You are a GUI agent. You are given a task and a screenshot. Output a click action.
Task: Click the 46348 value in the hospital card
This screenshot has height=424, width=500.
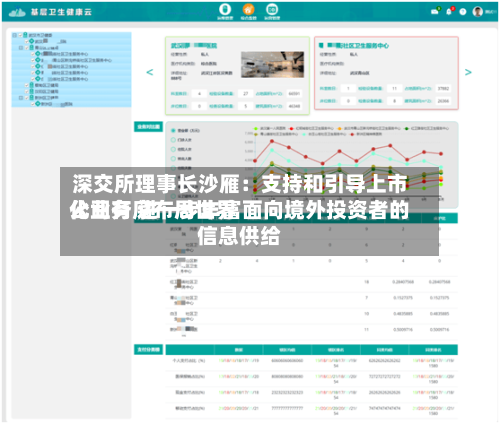click(294, 106)
